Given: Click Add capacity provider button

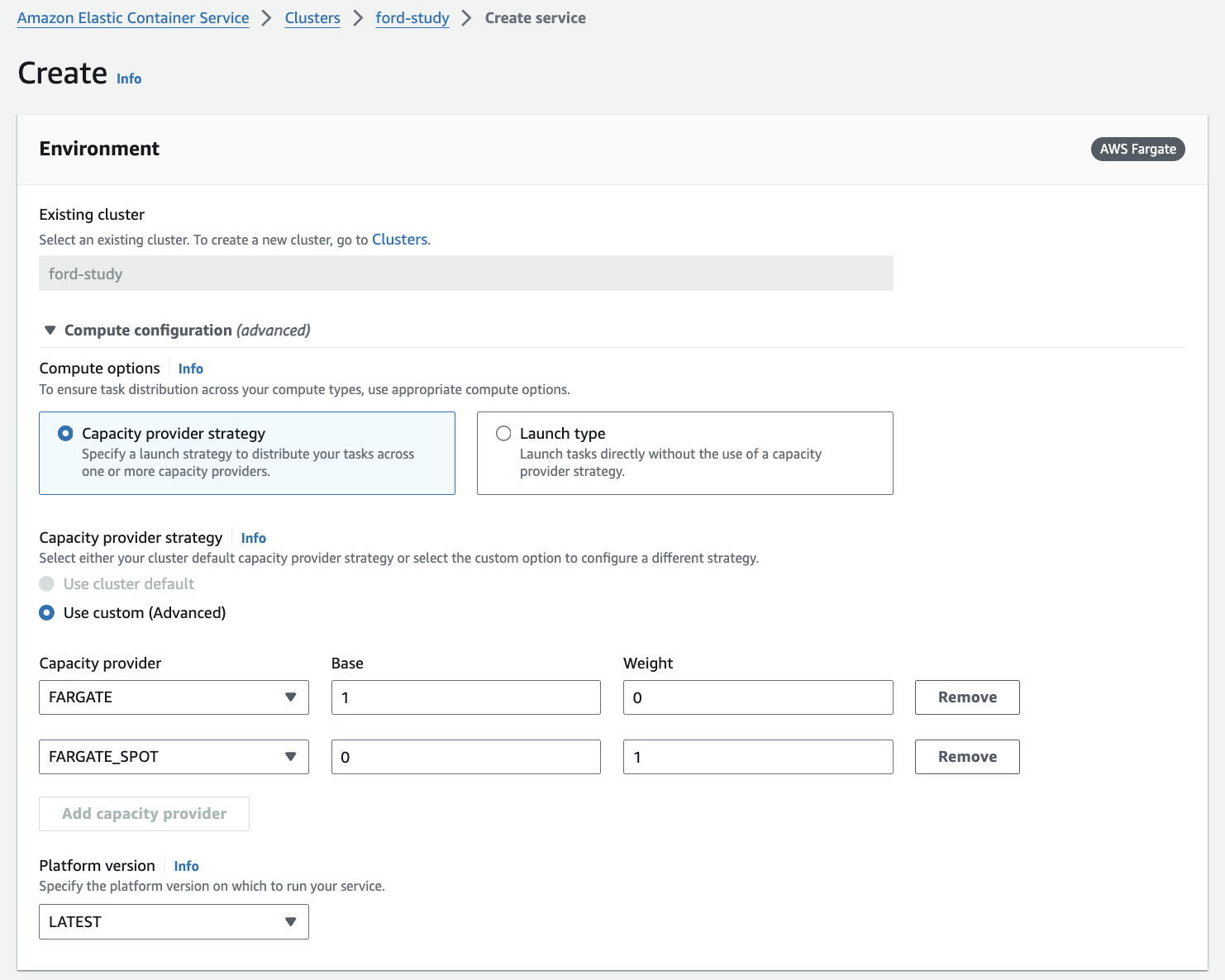Looking at the screenshot, I should 144,814.
